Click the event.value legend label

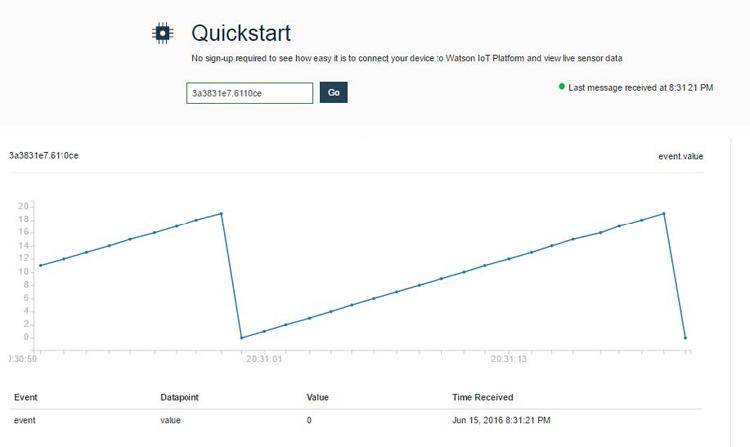tap(680, 156)
